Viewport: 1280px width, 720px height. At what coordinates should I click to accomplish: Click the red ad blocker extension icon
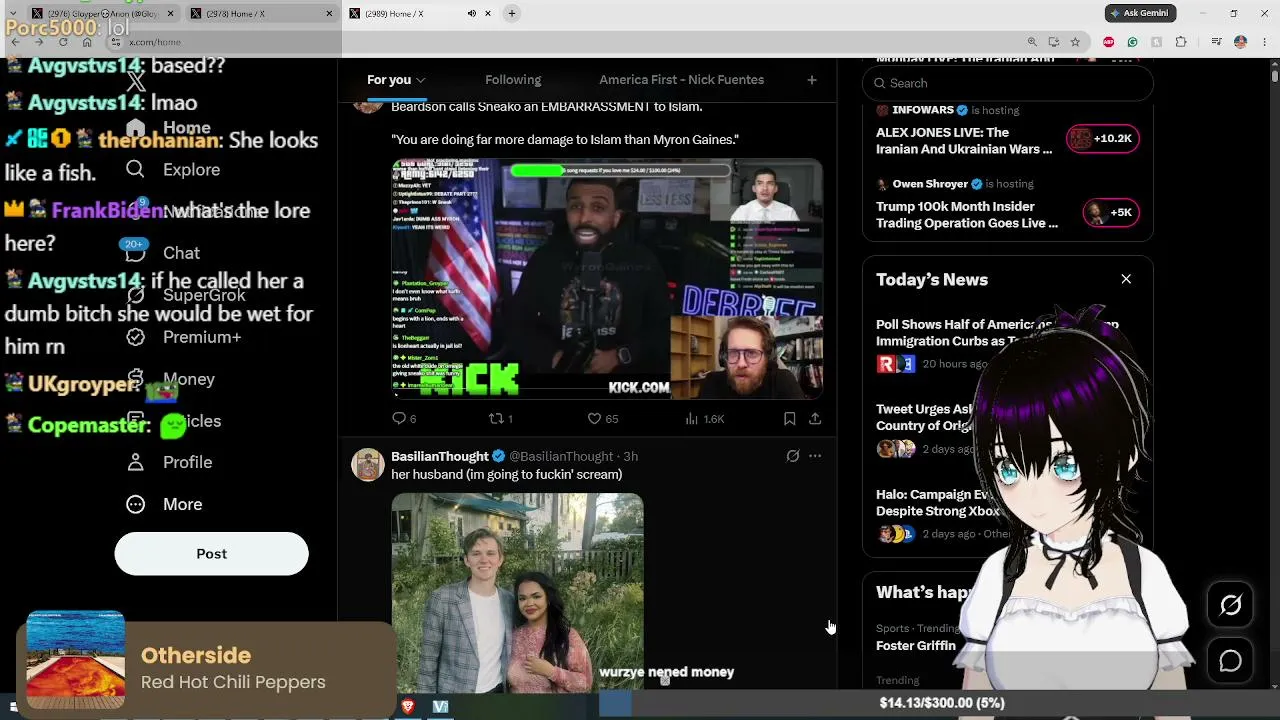(1108, 42)
